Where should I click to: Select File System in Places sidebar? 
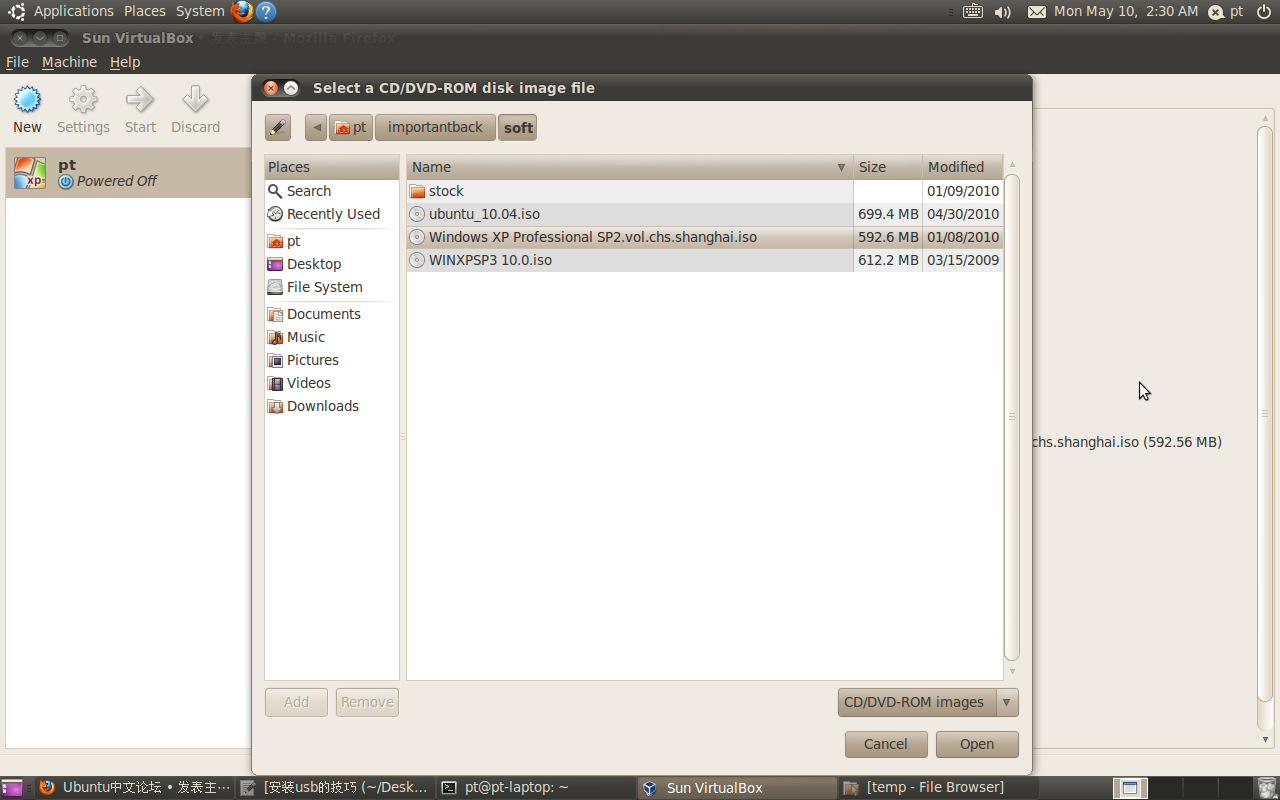click(x=332, y=287)
